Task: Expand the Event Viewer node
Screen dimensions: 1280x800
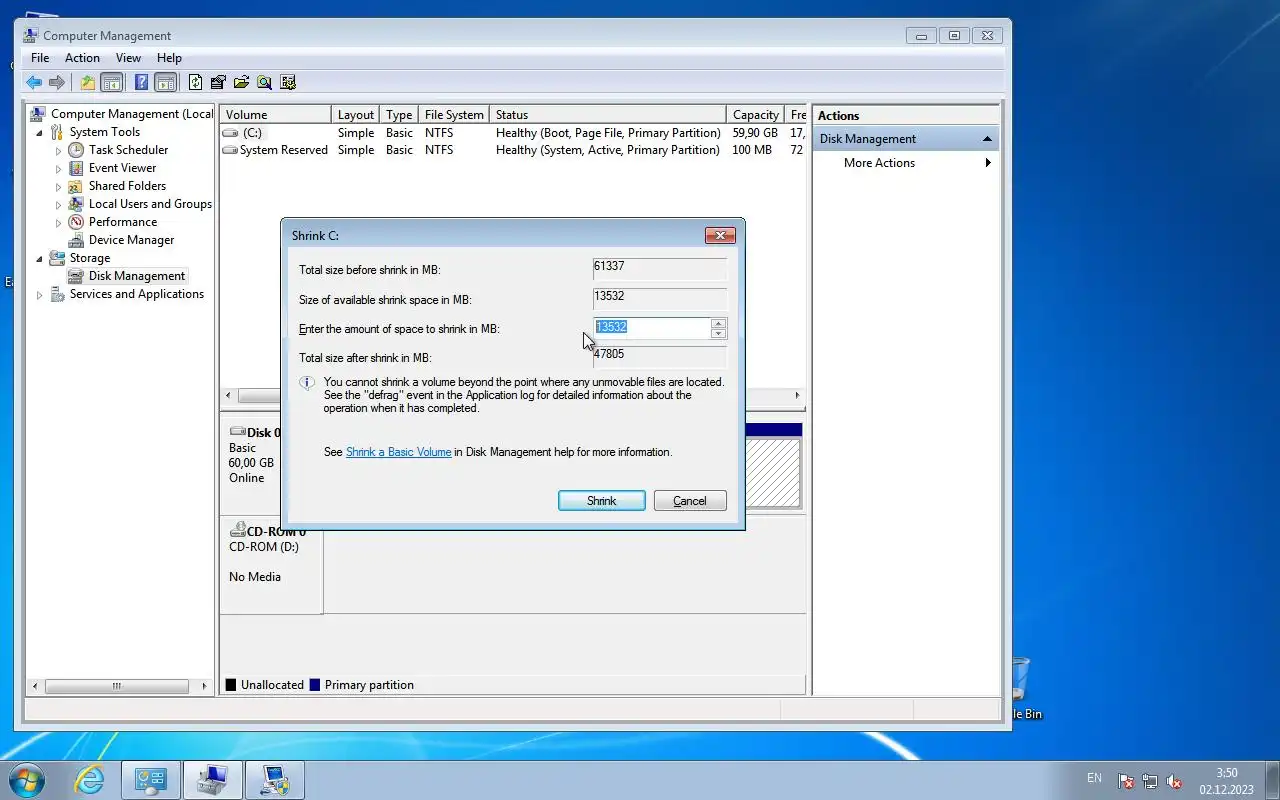Action: (x=58, y=168)
